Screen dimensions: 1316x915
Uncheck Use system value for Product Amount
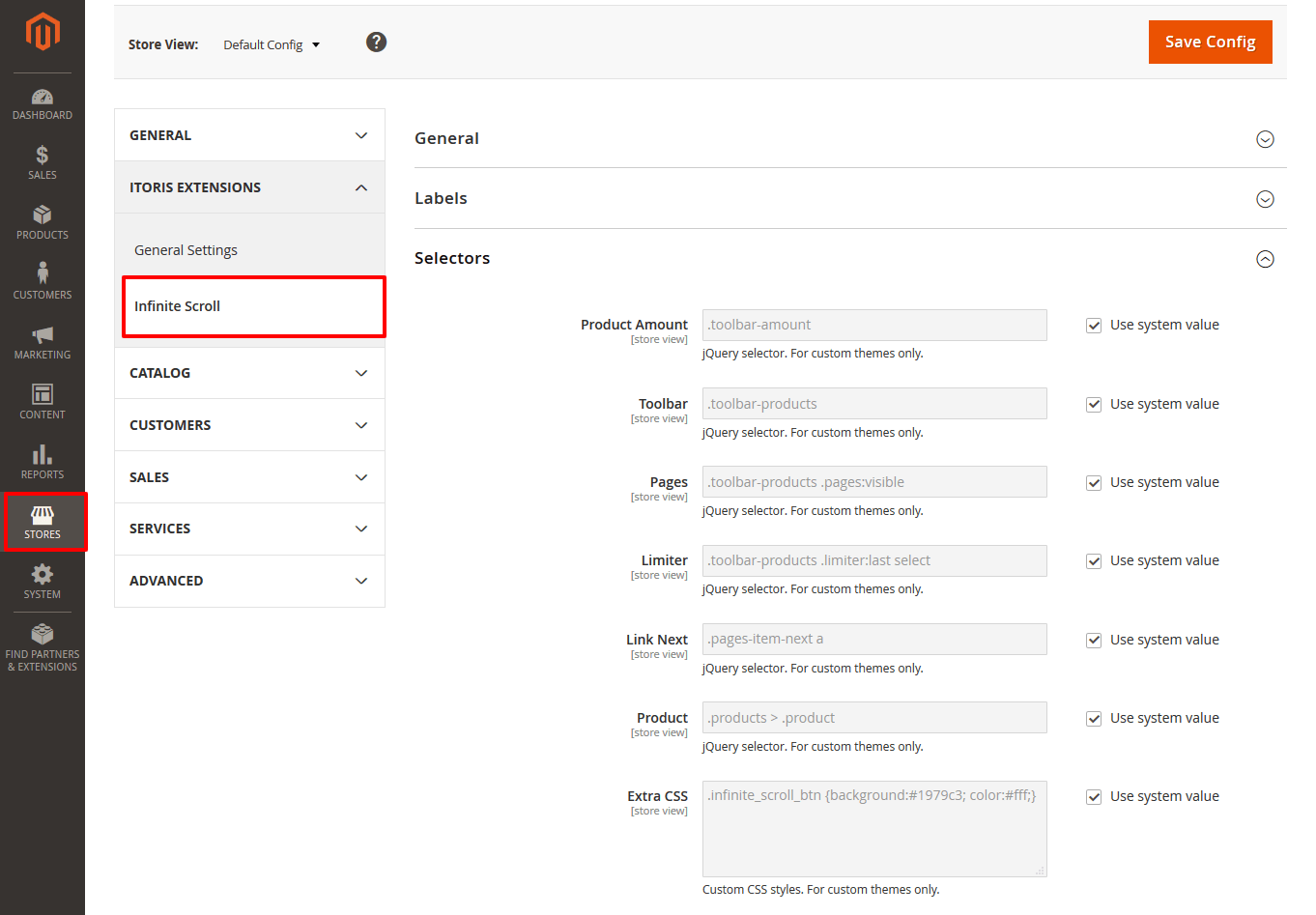click(1094, 326)
